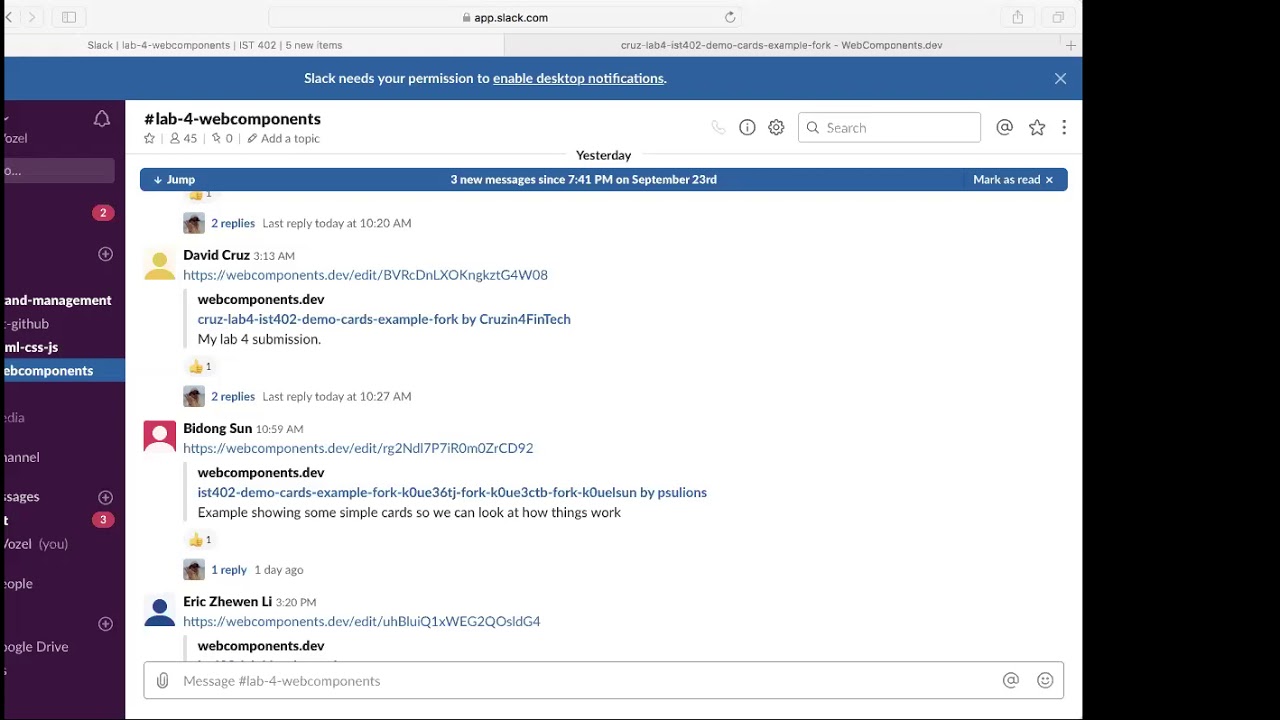
Task: Open cruz-lab4-ist402-demo-cards-example-fork preview link
Action: tap(384, 319)
